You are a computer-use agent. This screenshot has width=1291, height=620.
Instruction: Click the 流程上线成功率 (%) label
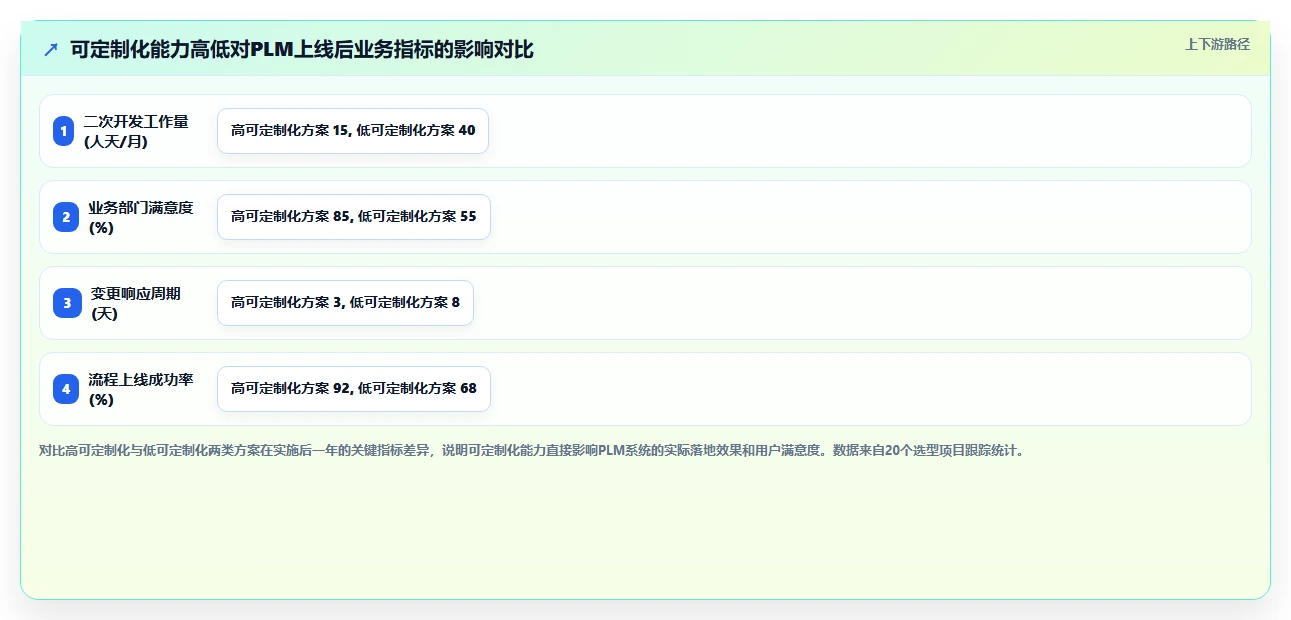[141, 389]
